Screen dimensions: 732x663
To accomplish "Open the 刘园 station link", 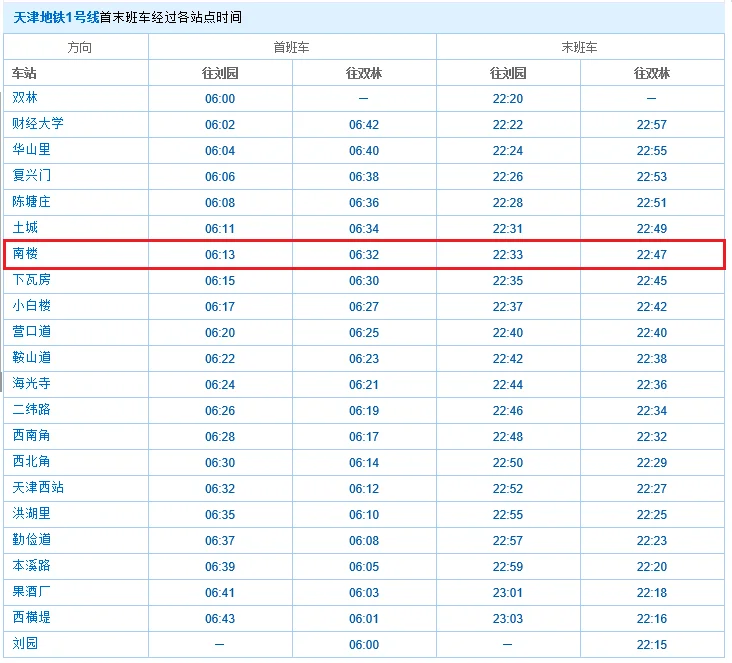I will [25, 644].
